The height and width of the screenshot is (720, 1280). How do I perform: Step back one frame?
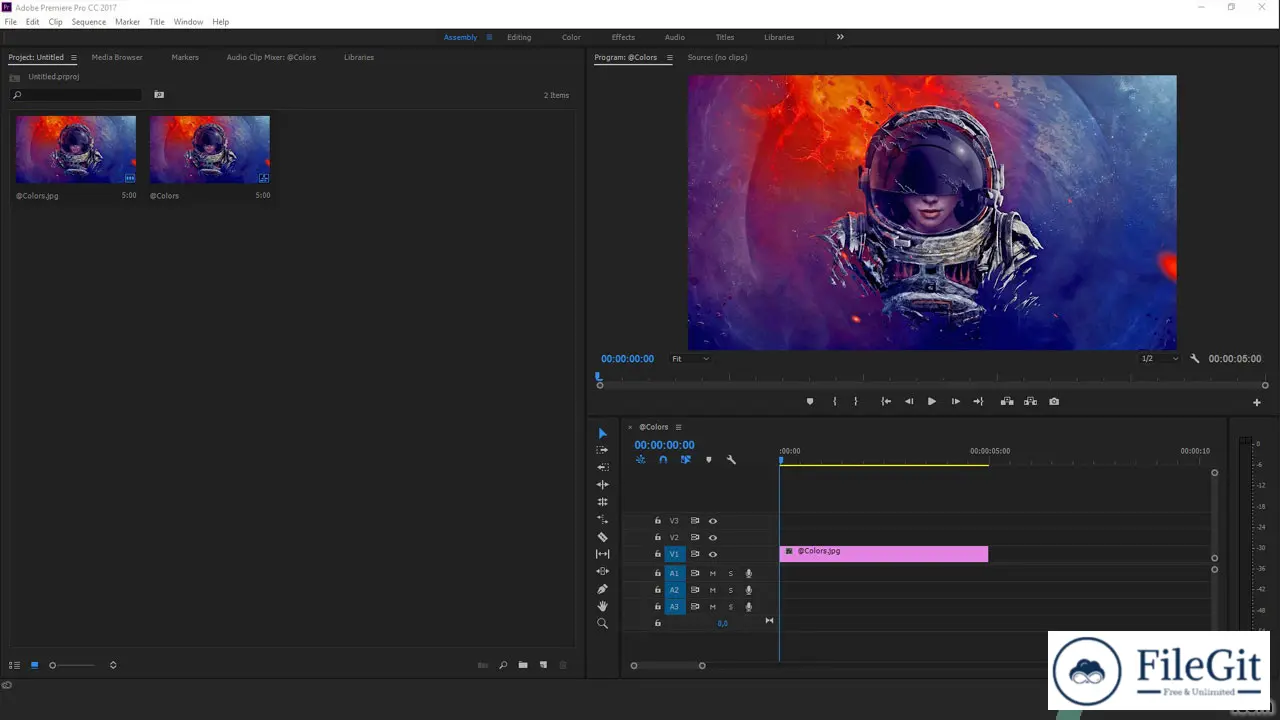(909, 401)
